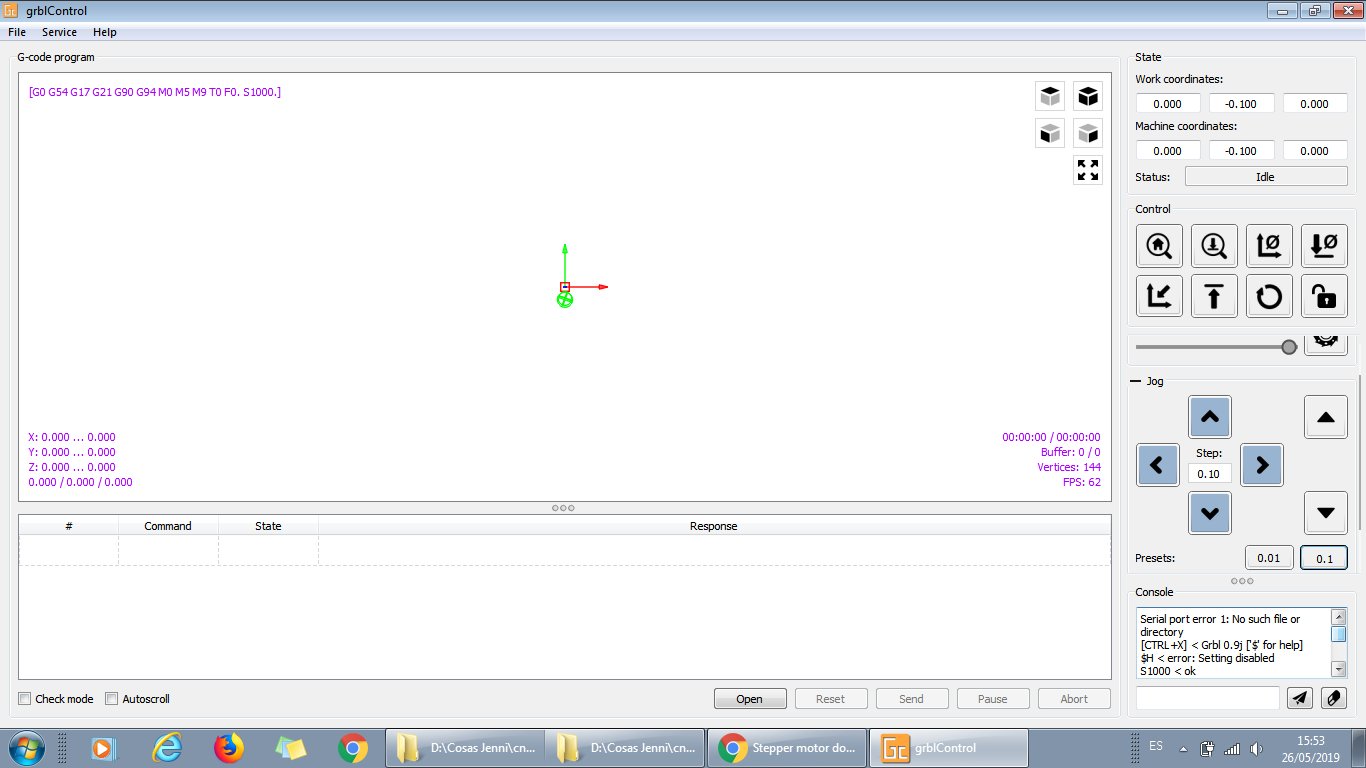This screenshot has height=768, width=1366.
Task: Click the splitter dots between visualizer and table
Action: tap(563, 508)
